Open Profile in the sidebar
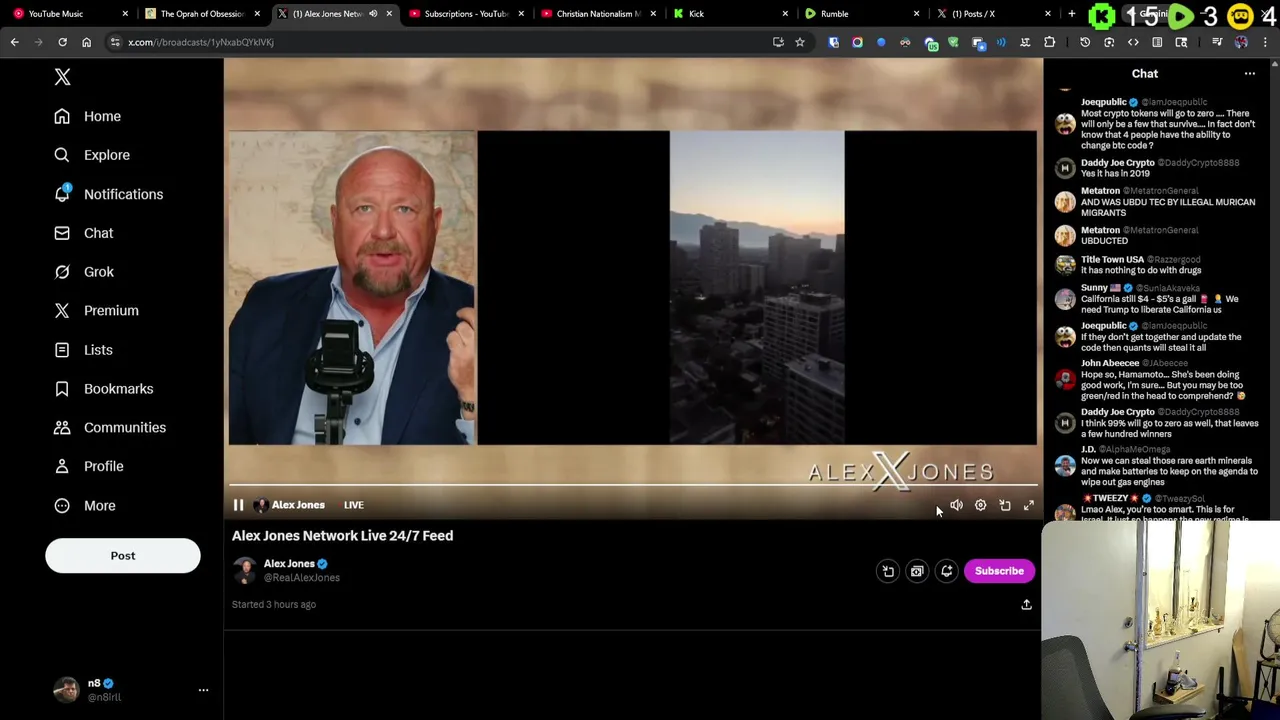The height and width of the screenshot is (720, 1280). pyautogui.click(x=89, y=466)
